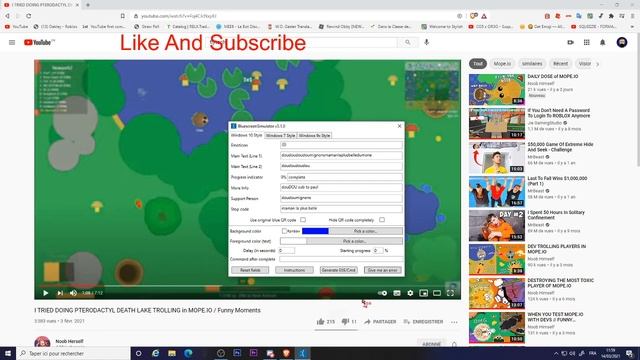Viewport: 640px width, 360px height.
Task: Open the Windows notification center icon
Action: click(629, 353)
